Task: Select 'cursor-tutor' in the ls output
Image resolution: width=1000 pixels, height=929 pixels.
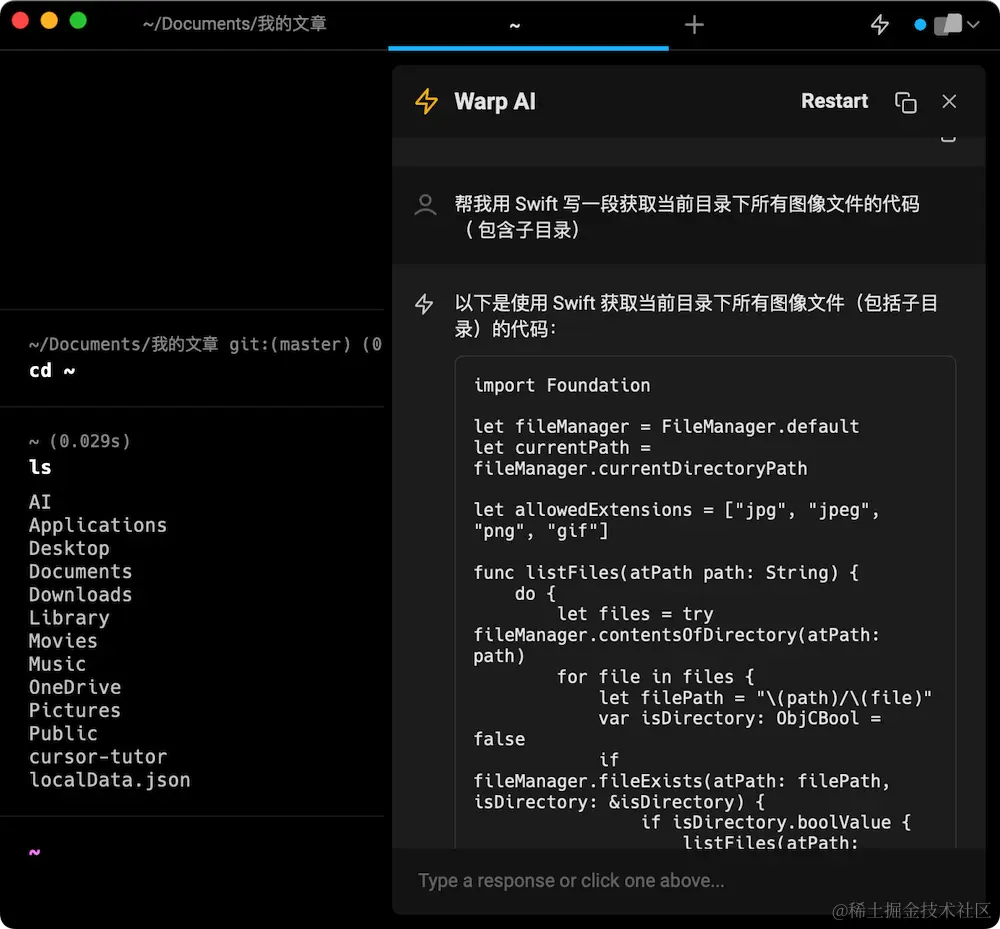Action: pyautogui.click(x=98, y=757)
